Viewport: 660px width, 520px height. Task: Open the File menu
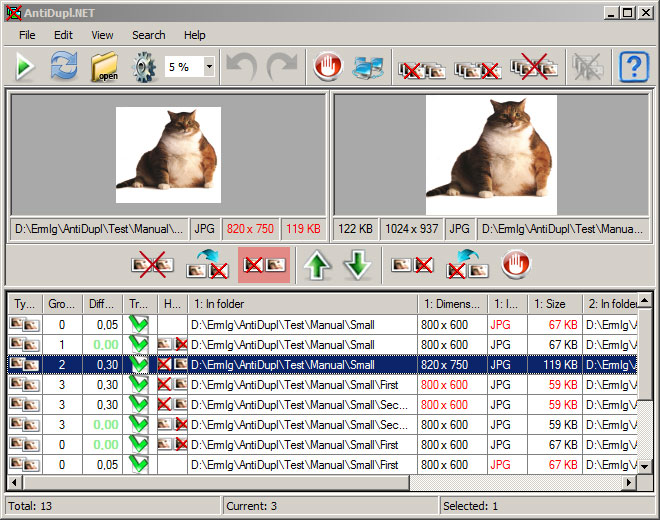coord(27,35)
